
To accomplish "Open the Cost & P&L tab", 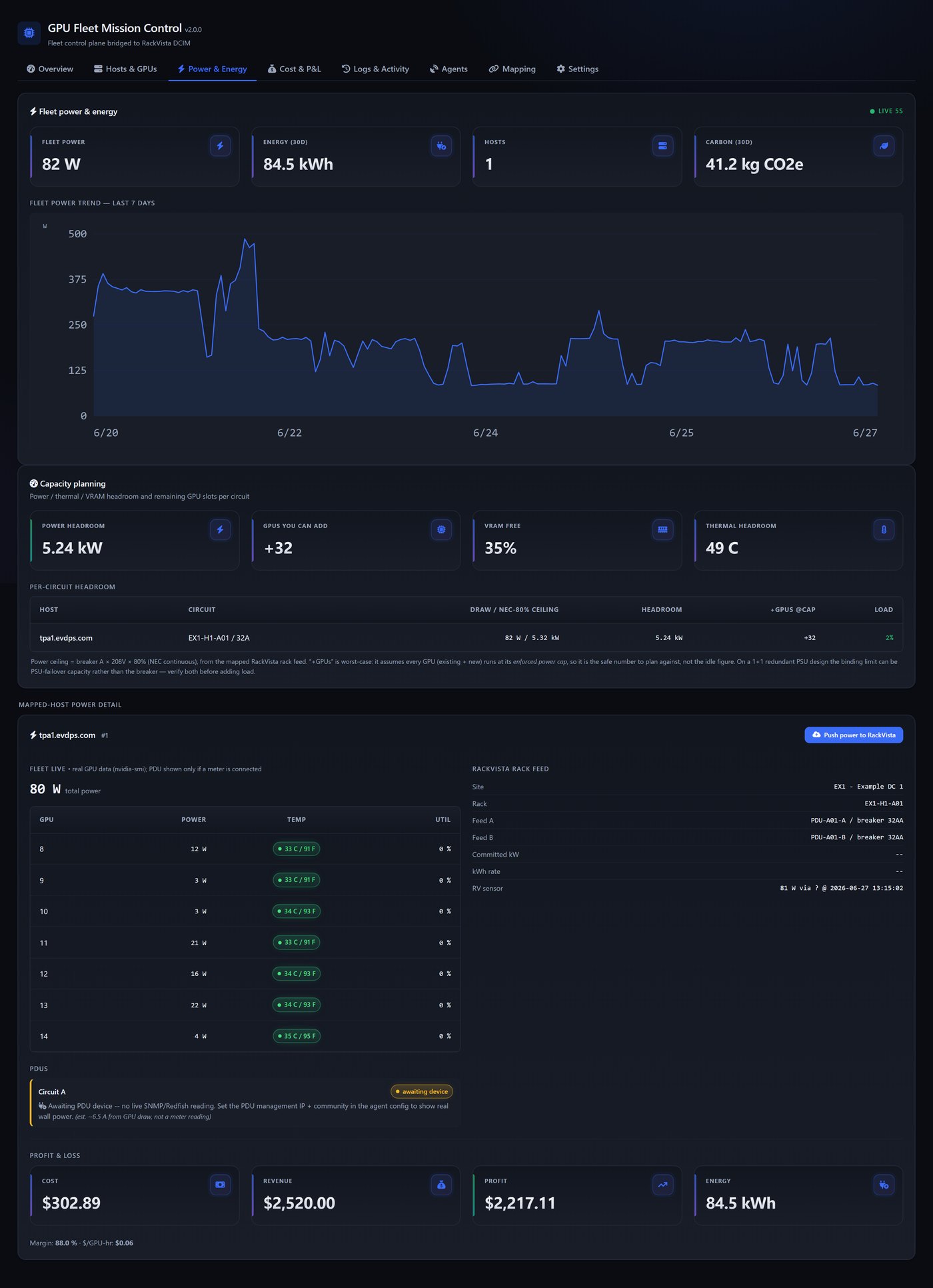I will [294, 69].
